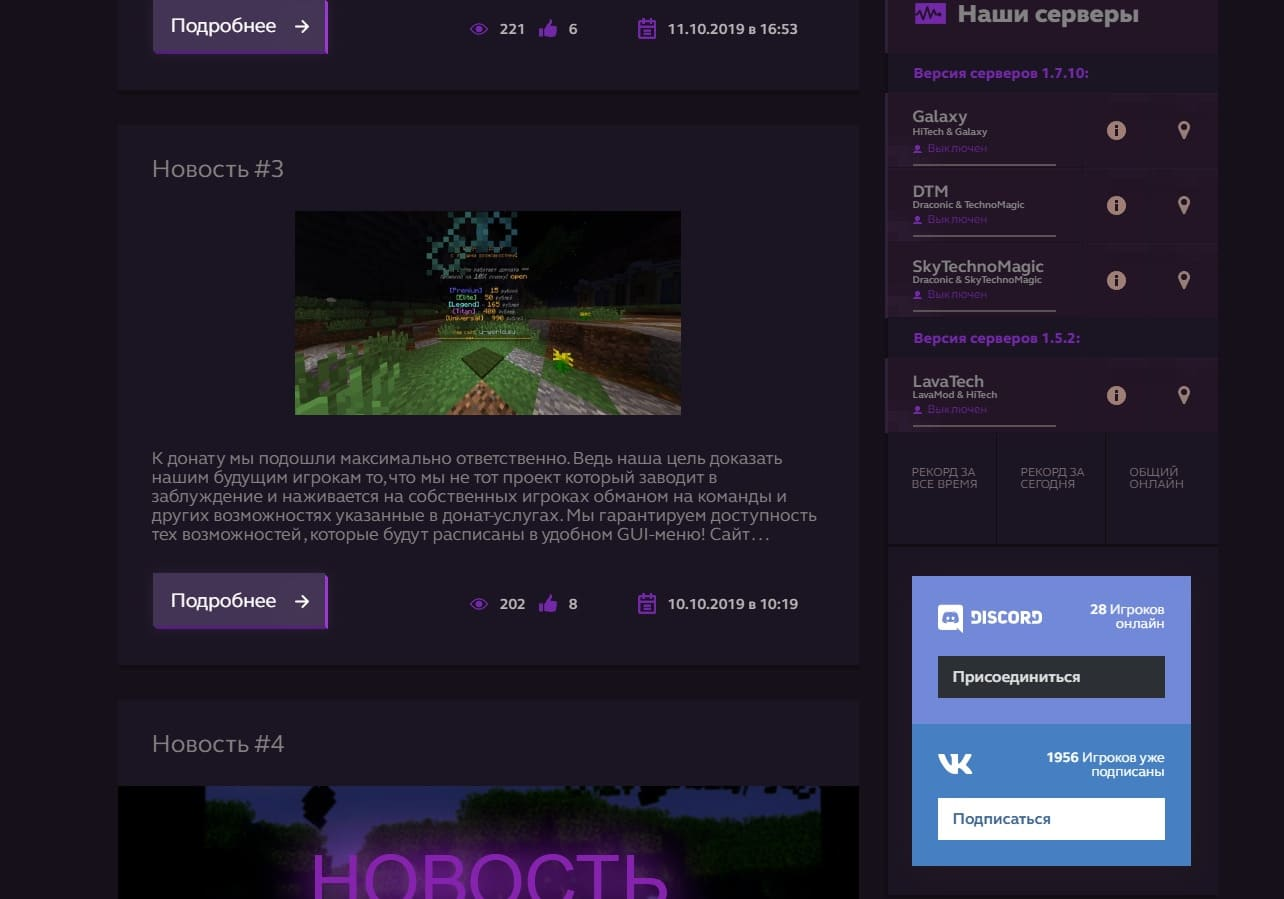
Task: Click the 28 Игроков онлайн text
Action: [1127, 616]
